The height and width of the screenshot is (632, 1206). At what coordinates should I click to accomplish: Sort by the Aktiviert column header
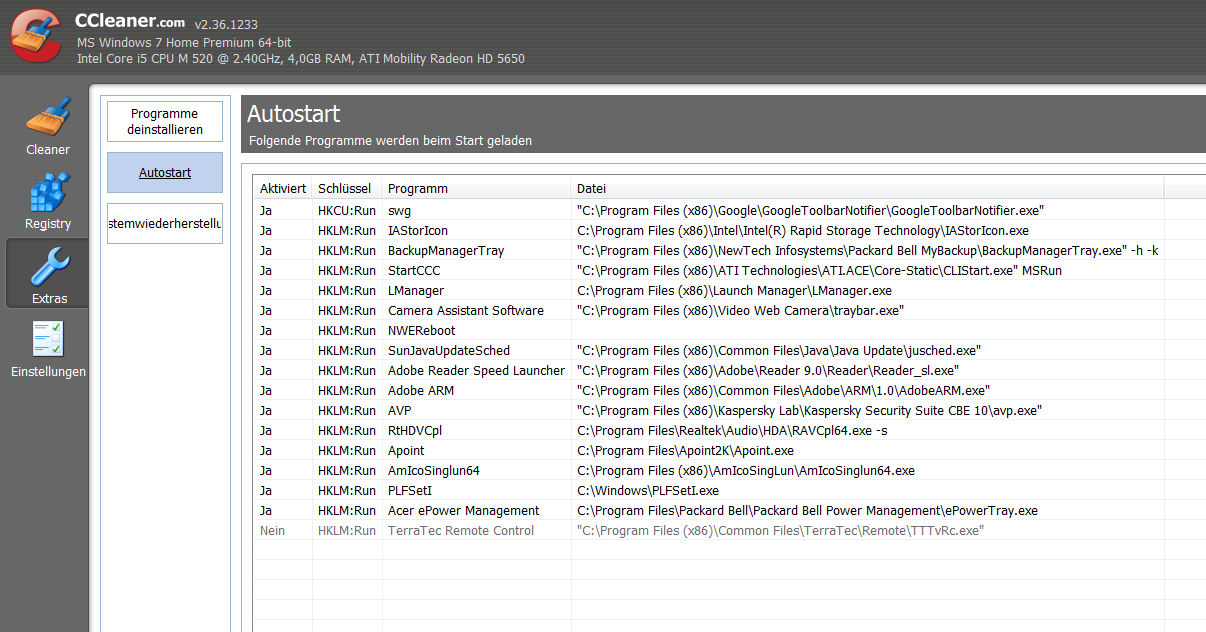pos(283,189)
